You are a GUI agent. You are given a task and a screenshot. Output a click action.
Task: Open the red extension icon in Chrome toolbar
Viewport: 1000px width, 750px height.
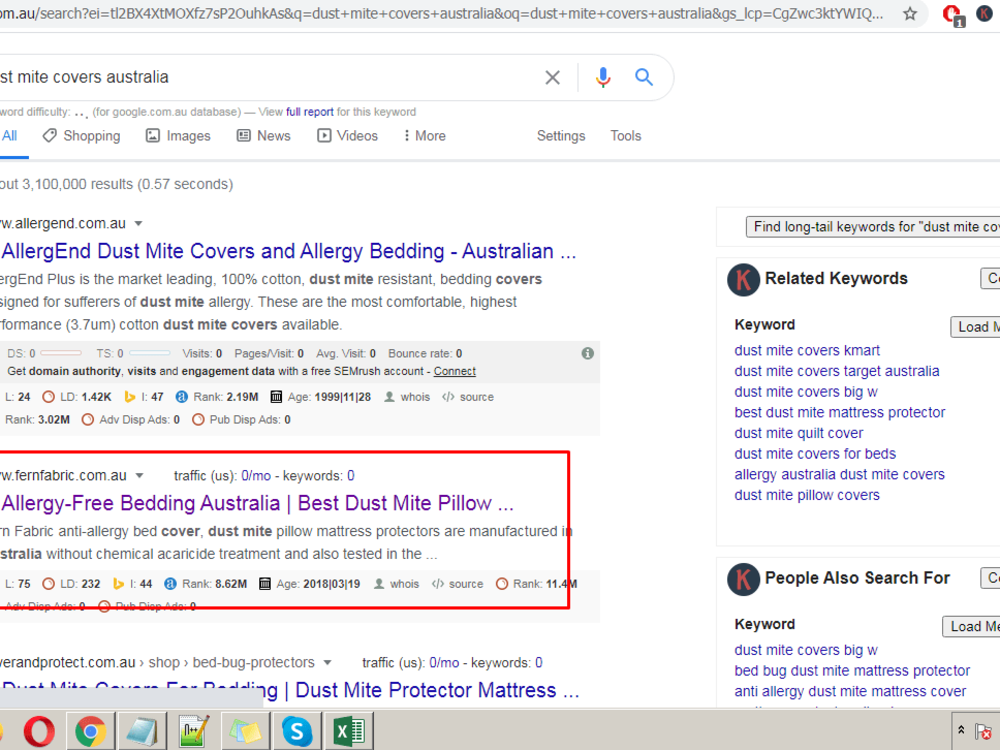tap(952, 15)
